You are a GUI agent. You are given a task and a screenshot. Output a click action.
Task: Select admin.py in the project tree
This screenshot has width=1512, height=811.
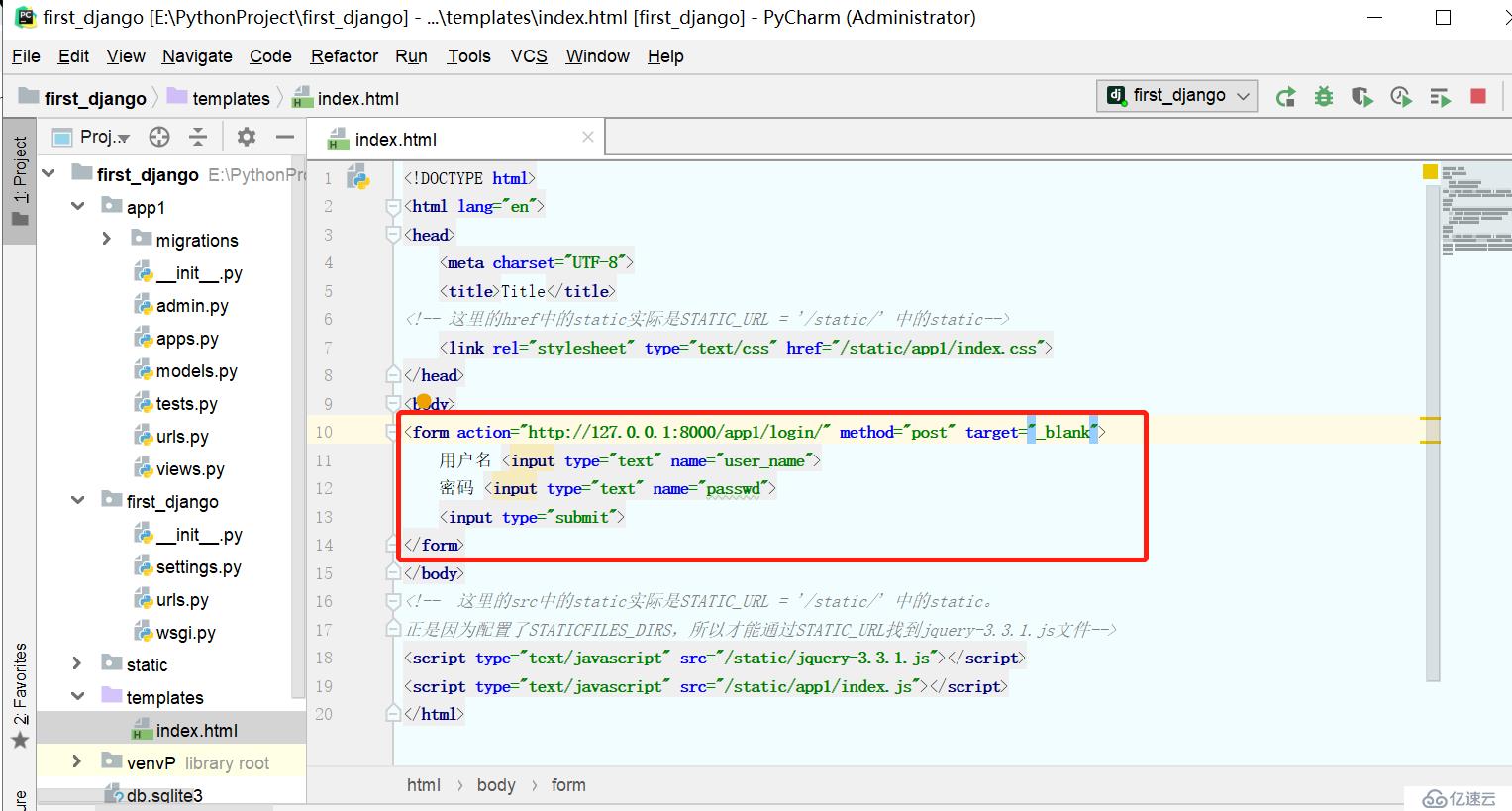[192, 306]
